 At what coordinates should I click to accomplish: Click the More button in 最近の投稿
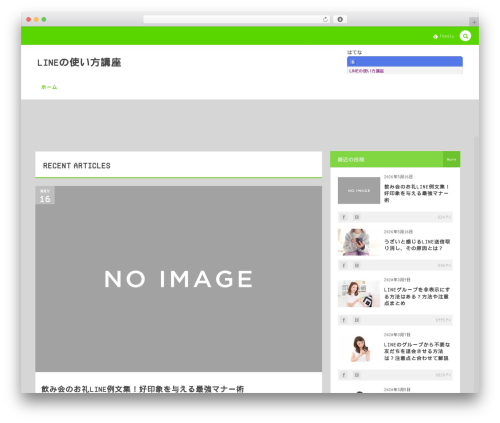(x=451, y=159)
